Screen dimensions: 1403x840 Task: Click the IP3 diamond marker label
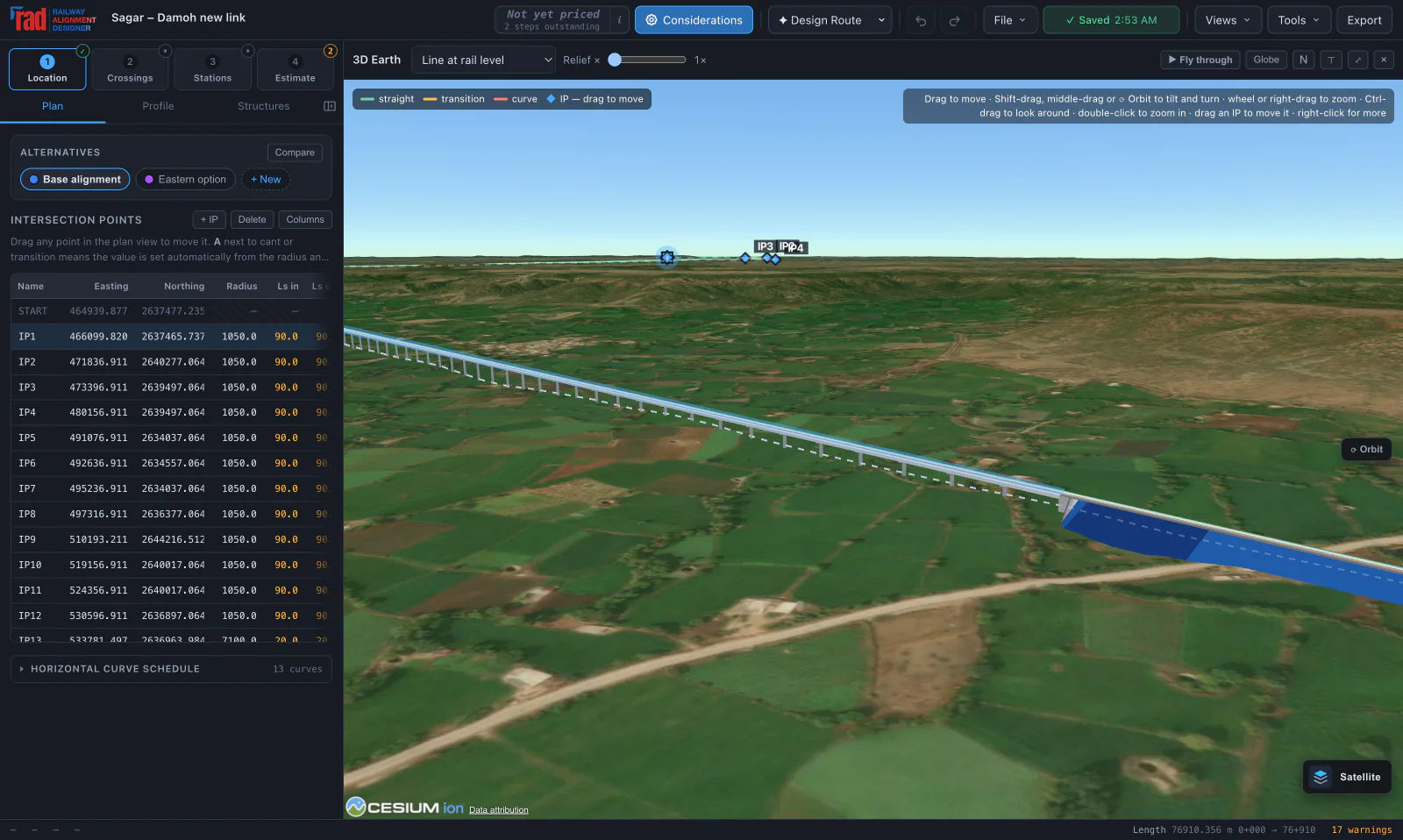(x=766, y=246)
